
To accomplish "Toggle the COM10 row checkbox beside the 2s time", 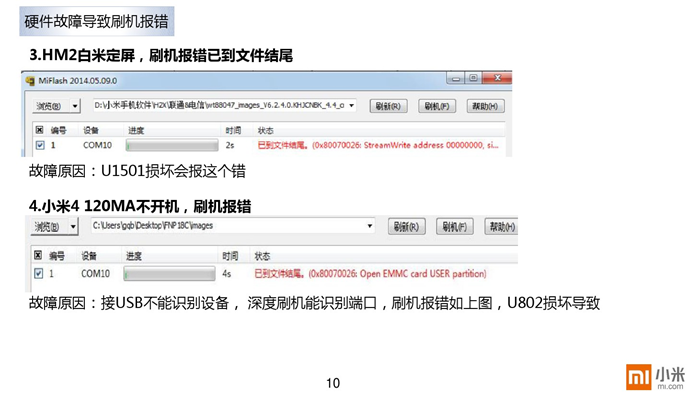I will point(40,145).
